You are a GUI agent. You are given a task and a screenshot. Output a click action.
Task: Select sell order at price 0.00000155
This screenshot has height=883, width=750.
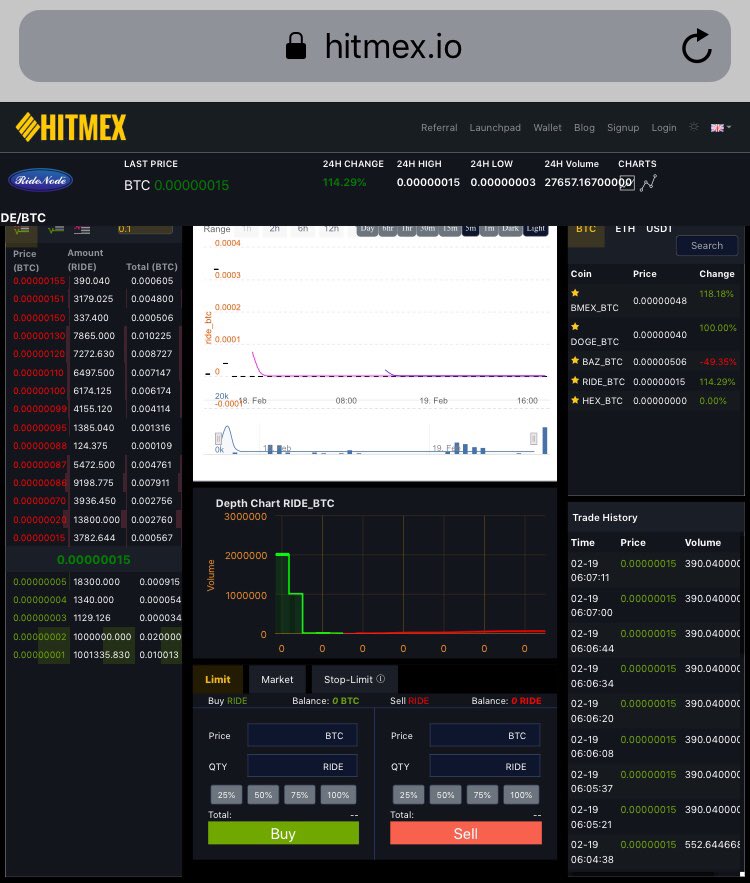[93, 280]
